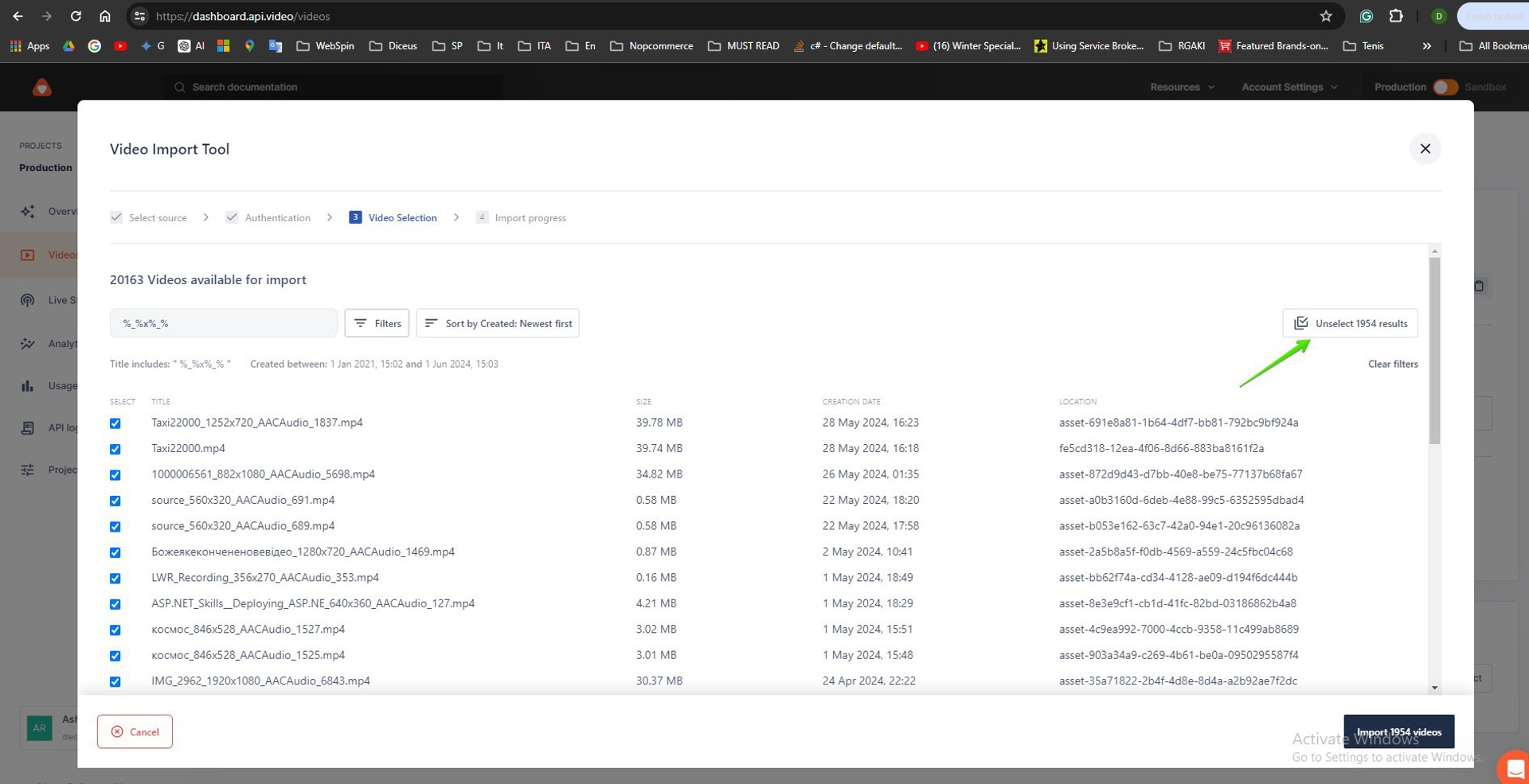Click the Clear filters link
This screenshot has height=784, width=1529.
click(x=1393, y=364)
